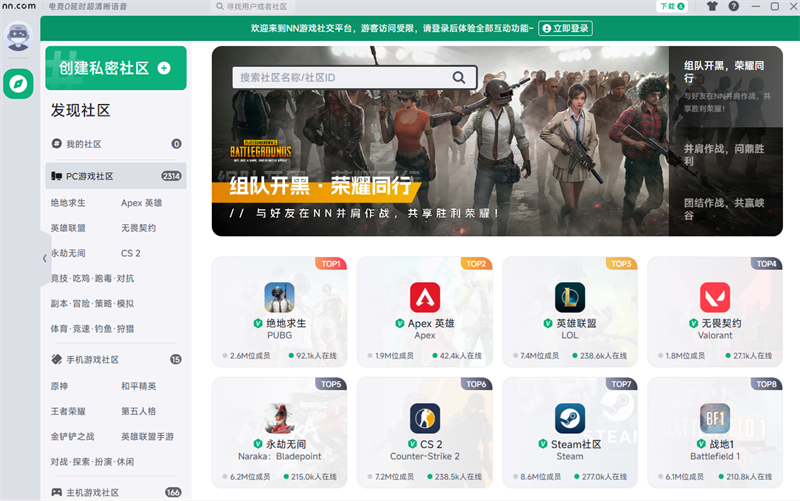Click the 2314 count badge
Image resolution: width=800 pixels, height=501 pixels.
(171, 176)
